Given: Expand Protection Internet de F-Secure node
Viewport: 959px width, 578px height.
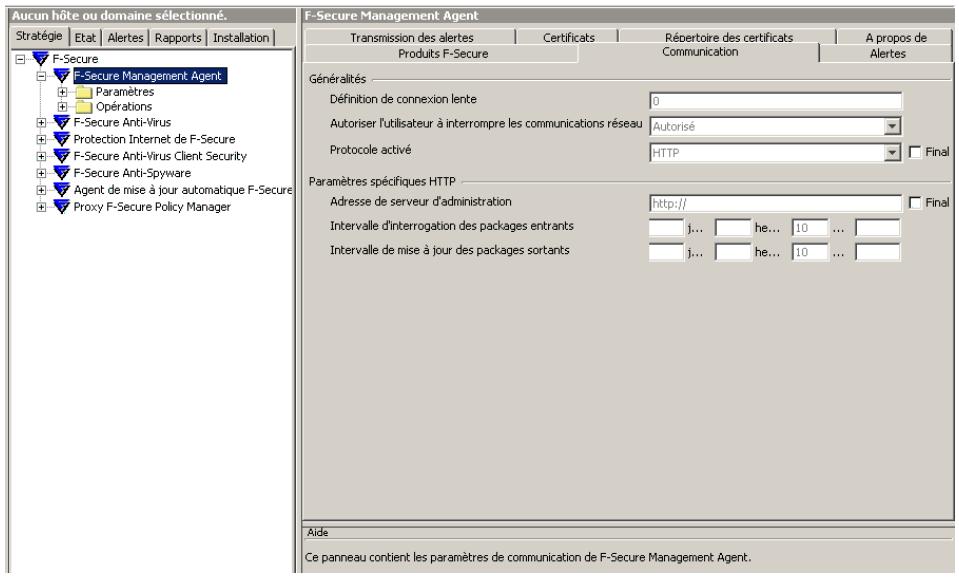Looking at the screenshot, I should pyautogui.click(x=42, y=139).
